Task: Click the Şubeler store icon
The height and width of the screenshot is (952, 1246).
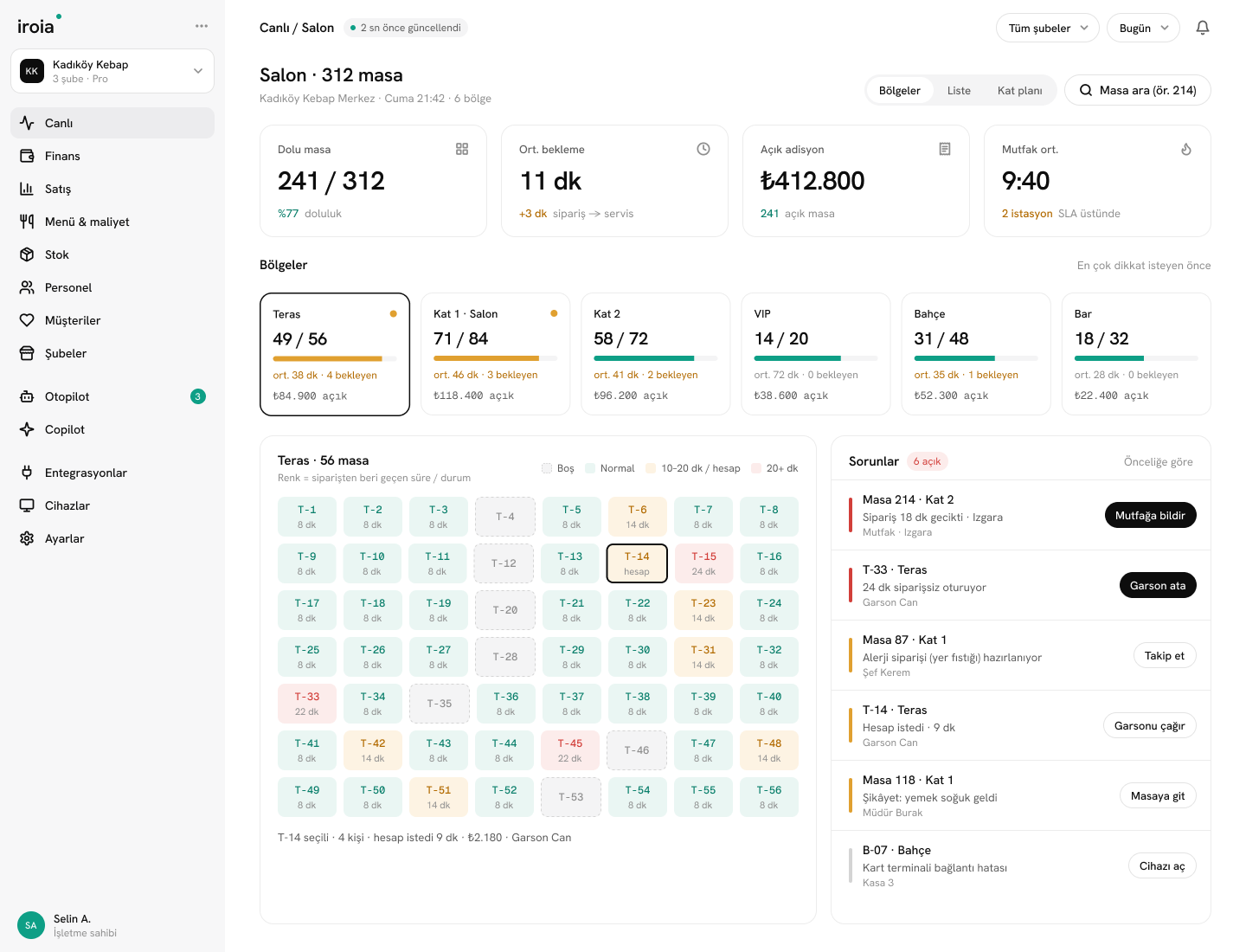Action: pos(27,353)
